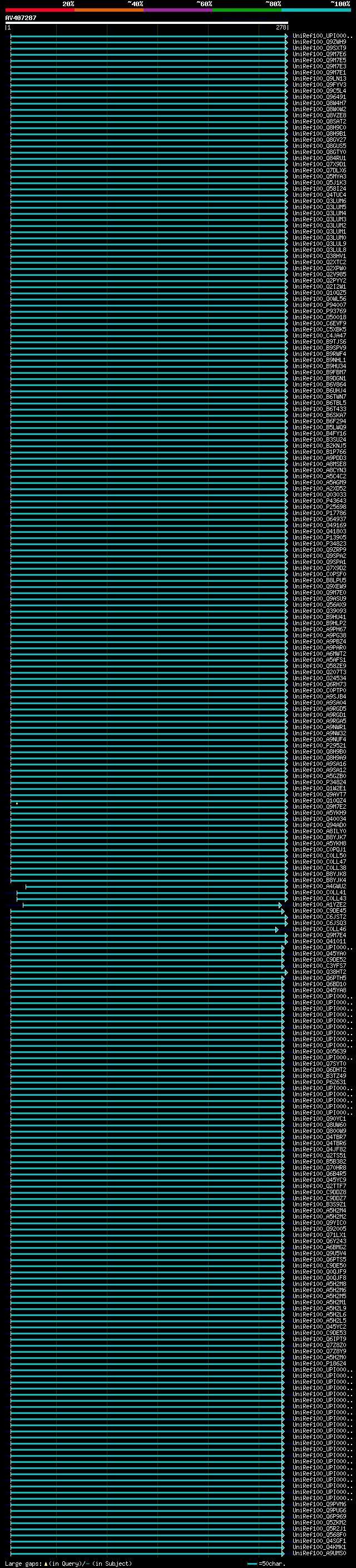Select hit UniRef100_Q9FYV3
The image size is (356, 1568).
(x=319, y=85)
